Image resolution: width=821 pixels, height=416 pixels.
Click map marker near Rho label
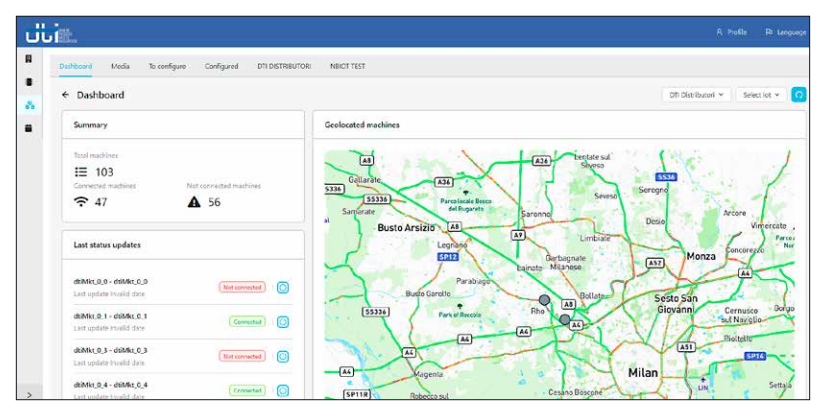pos(545,300)
